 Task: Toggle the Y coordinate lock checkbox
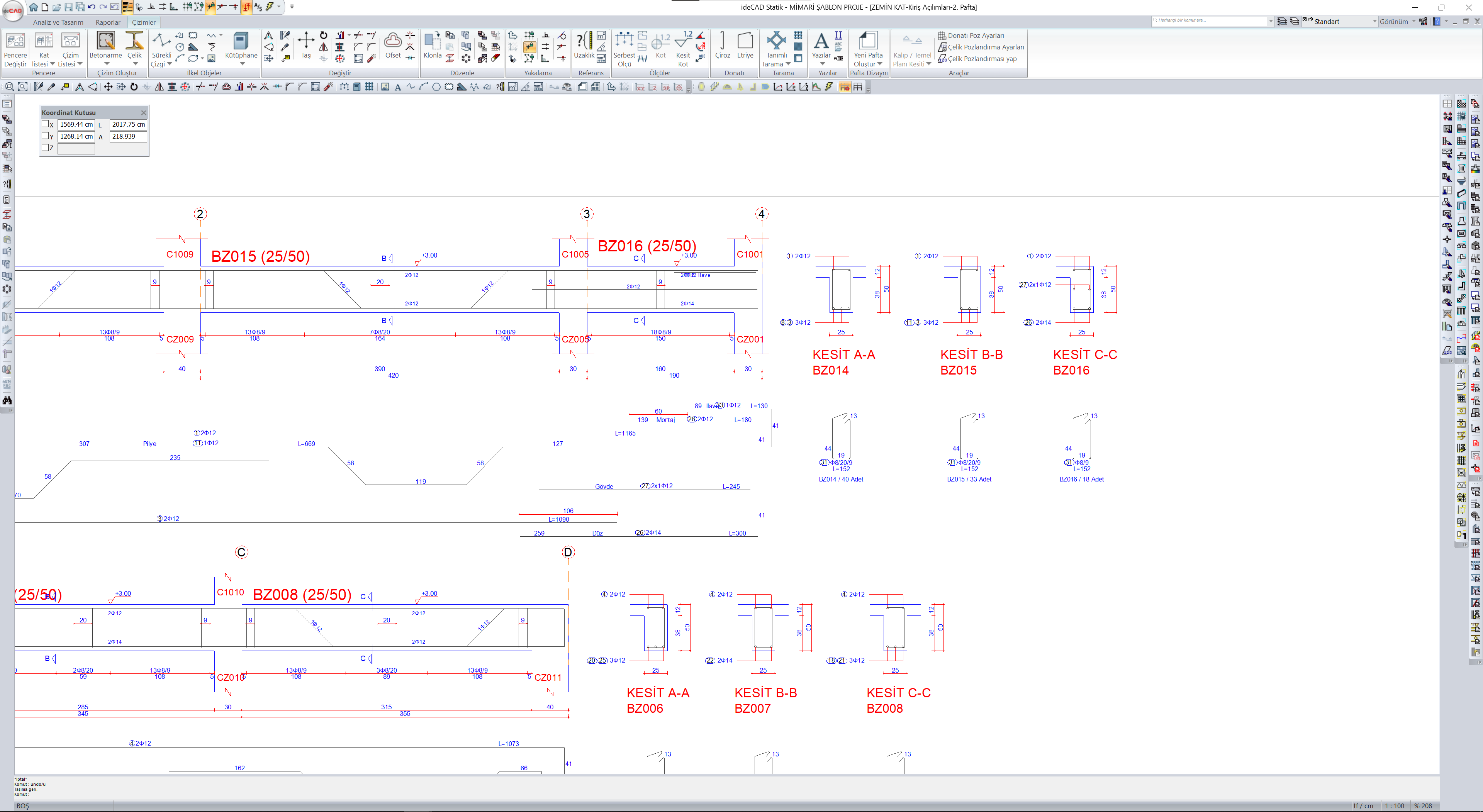pyautogui.click(x=46, y=136)
